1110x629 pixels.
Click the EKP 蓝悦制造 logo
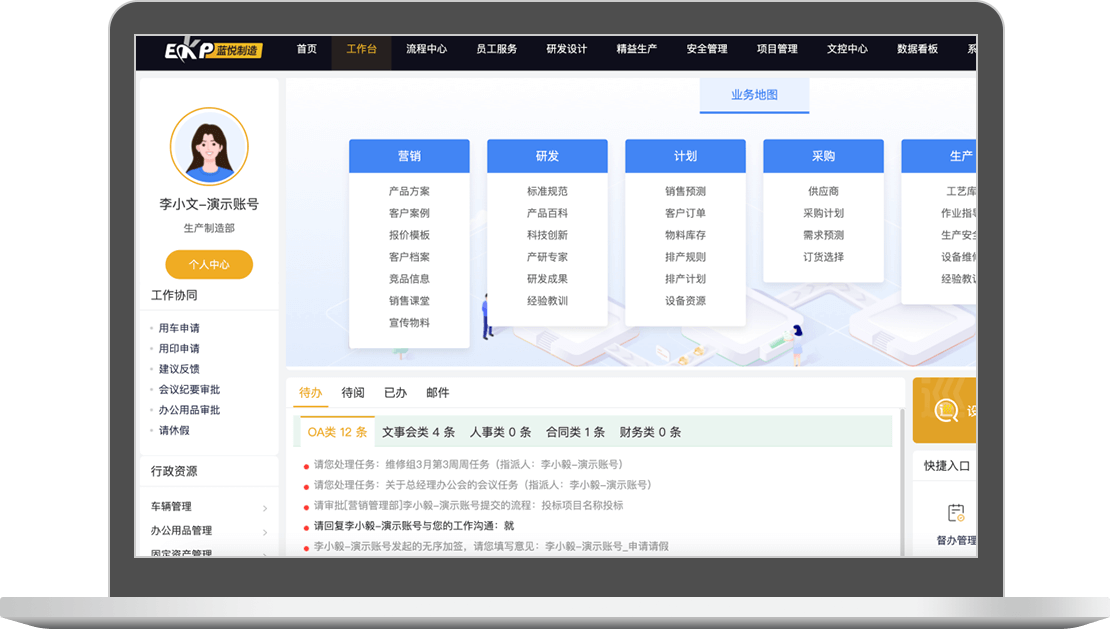(x=214, y=50)
